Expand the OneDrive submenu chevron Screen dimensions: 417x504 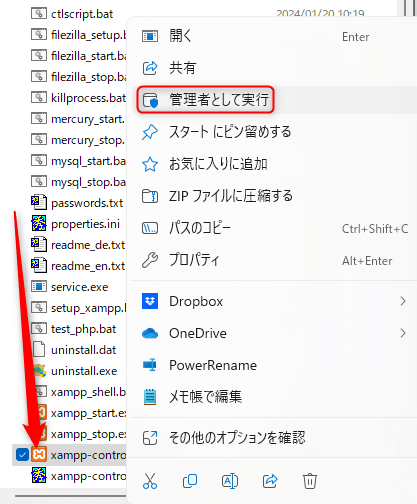pyautogui.click(x=403, y=333)
